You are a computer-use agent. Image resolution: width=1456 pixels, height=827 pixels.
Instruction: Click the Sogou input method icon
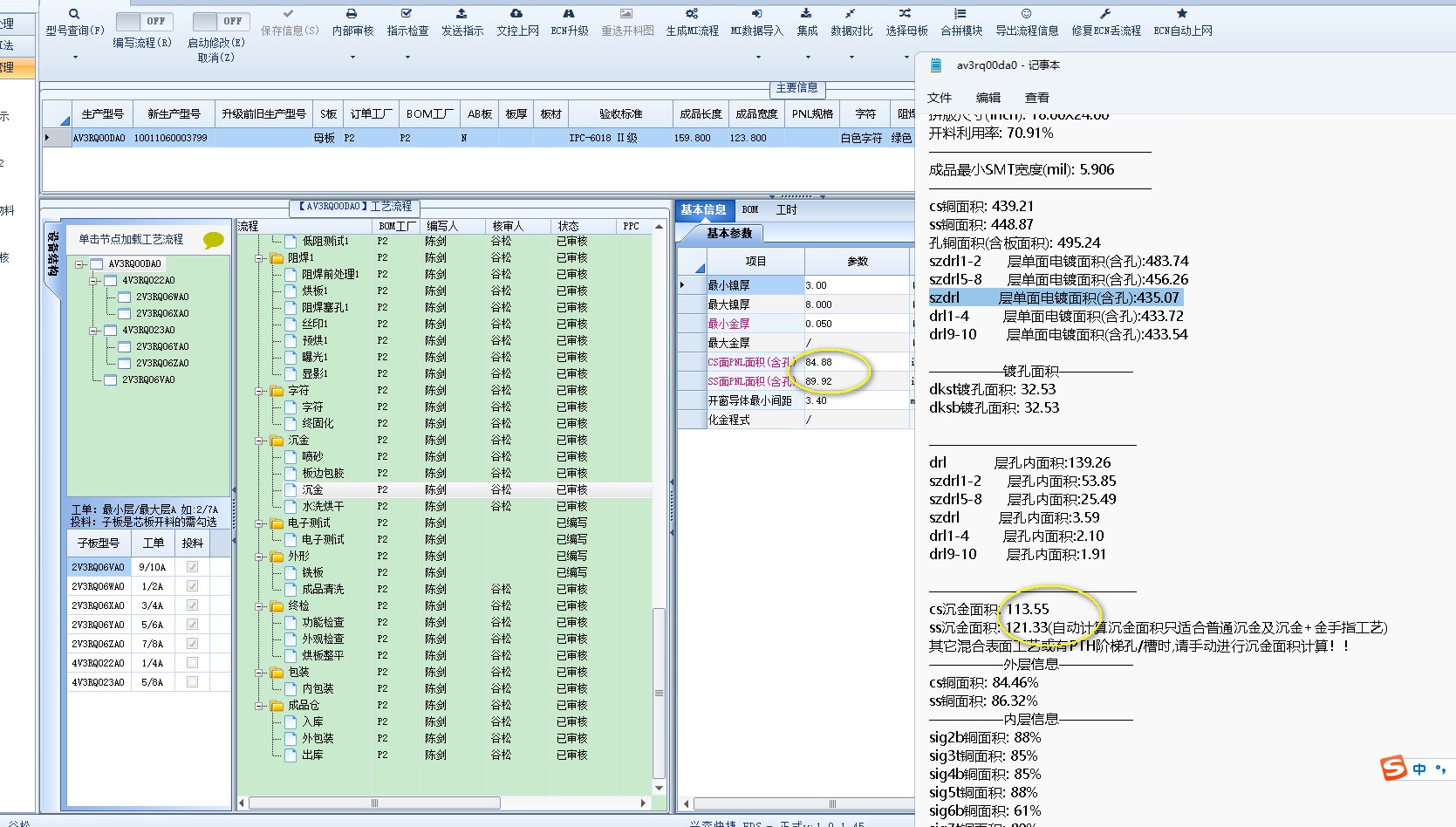[1393, 768]
